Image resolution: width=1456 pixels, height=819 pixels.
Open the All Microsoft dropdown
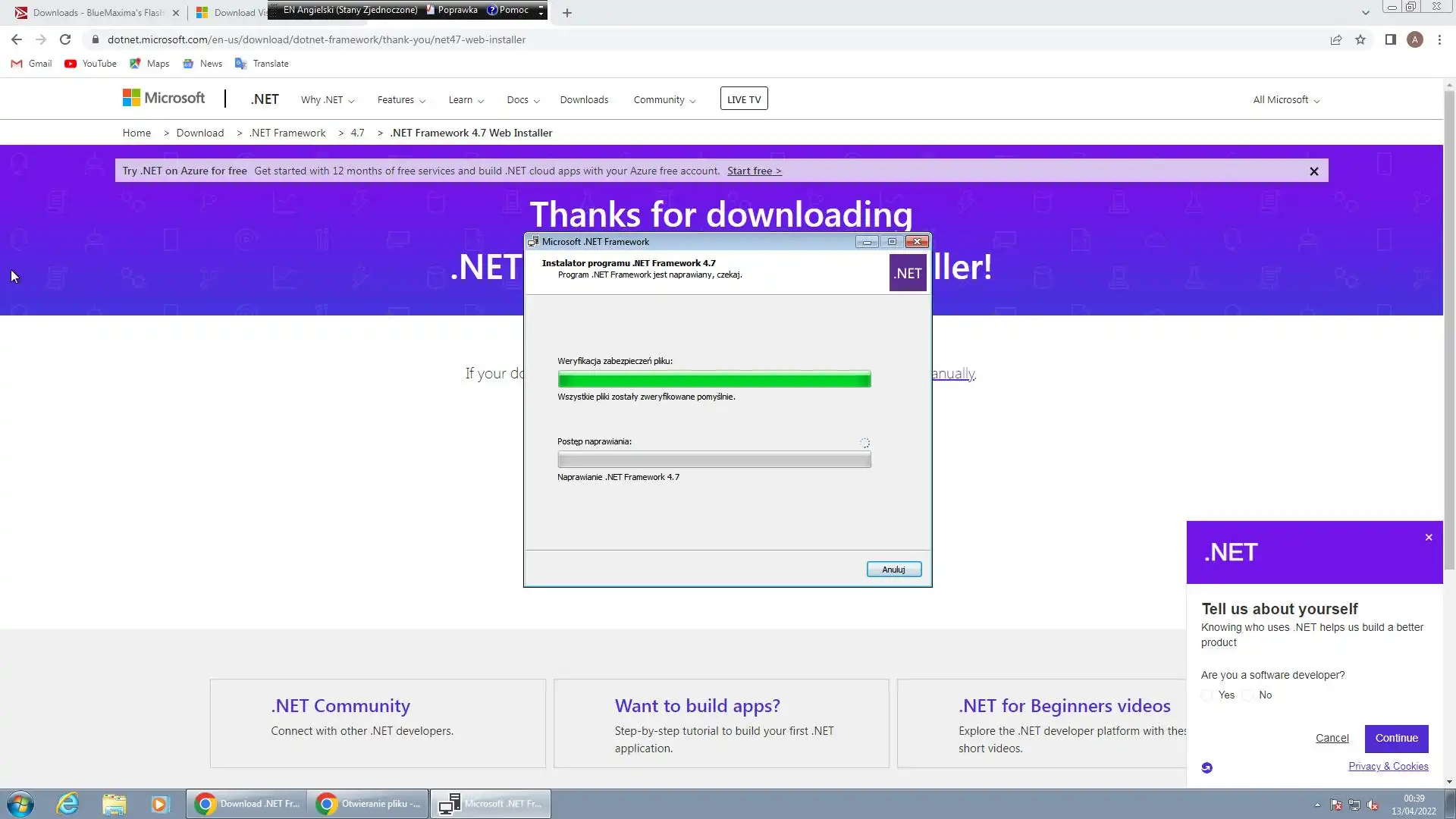coord(1286,100)
